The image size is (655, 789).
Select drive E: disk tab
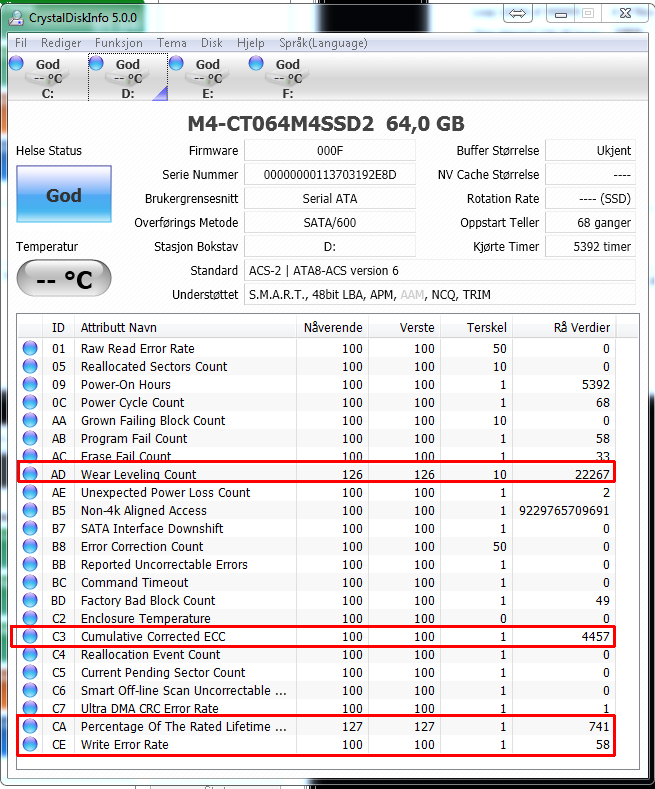(208, 77)
